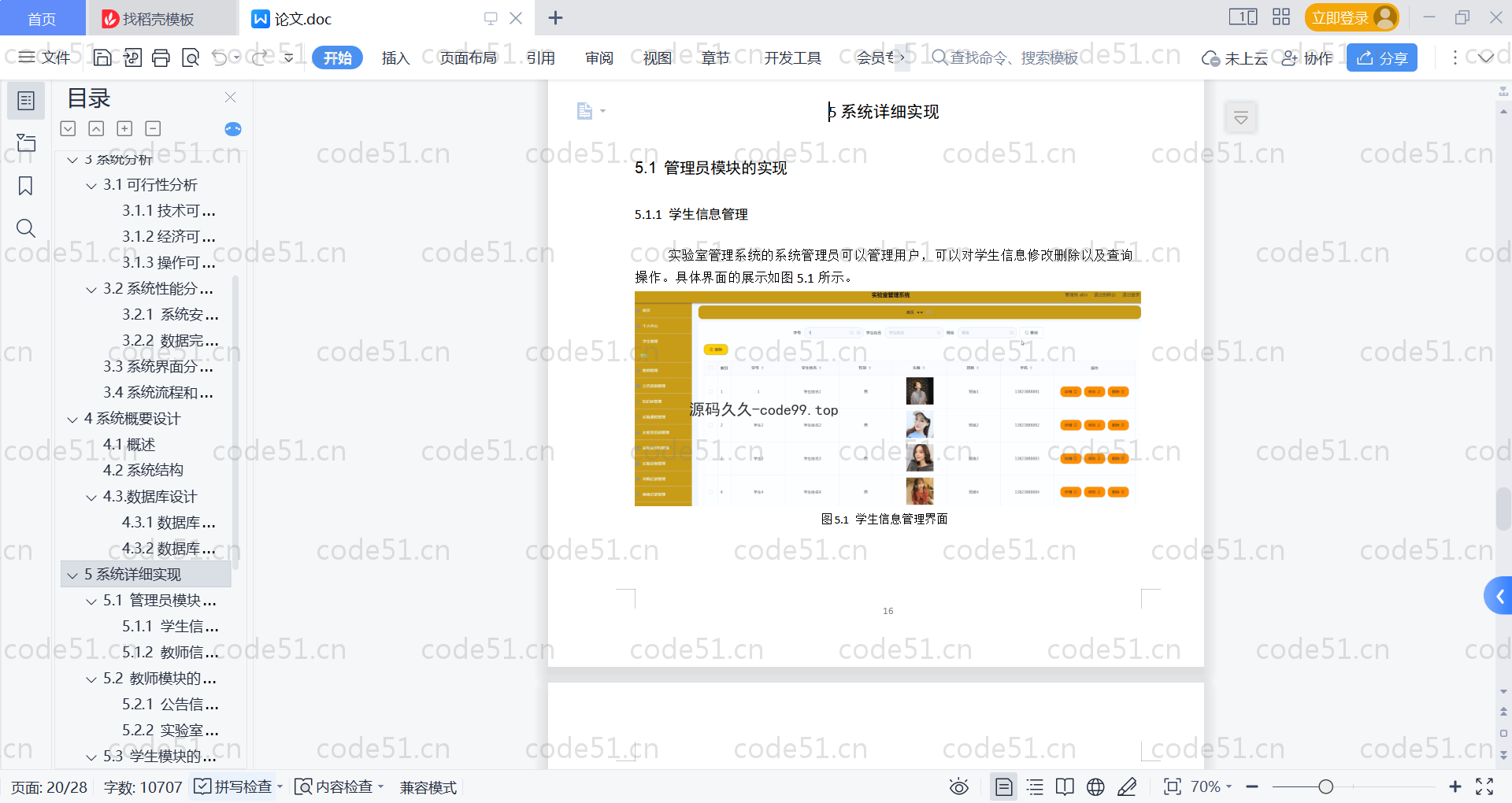The width and height of the screenshot is (1512, 803).
Task: Click the 未上云 cloud status button
Action: click(1235, 57)
